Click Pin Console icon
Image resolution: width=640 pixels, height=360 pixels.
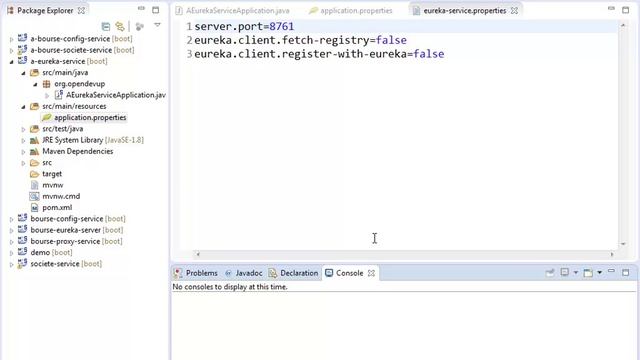(x=550, y=272)
